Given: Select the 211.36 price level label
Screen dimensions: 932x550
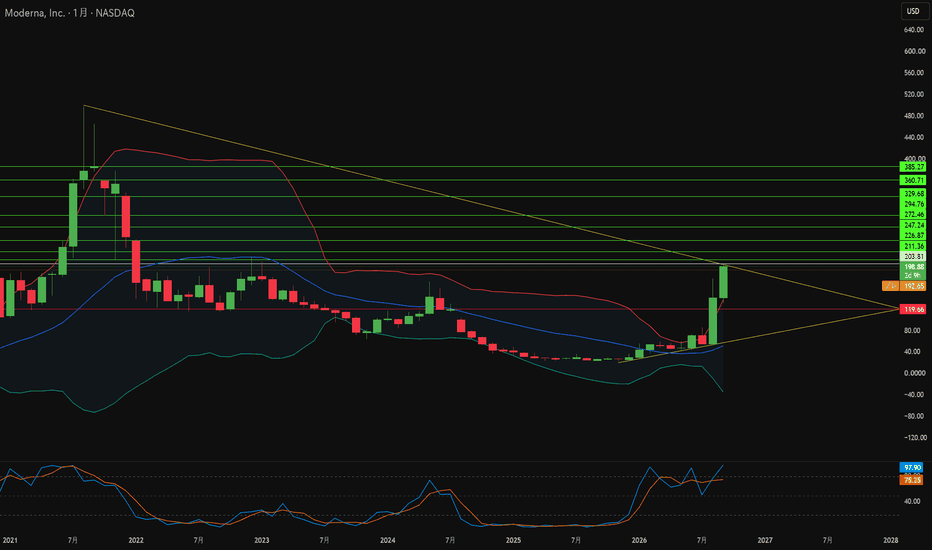Looking at the screenshot, I should tap(913, 246).
